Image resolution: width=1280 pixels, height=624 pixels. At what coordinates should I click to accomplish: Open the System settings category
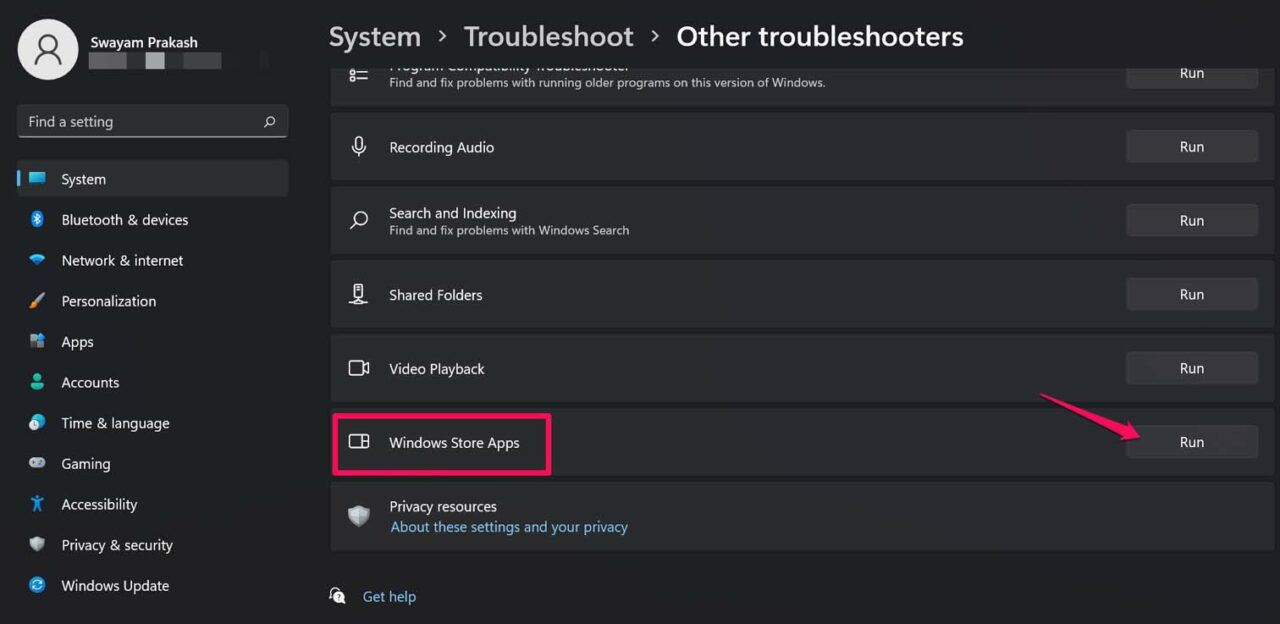point(153,179)
